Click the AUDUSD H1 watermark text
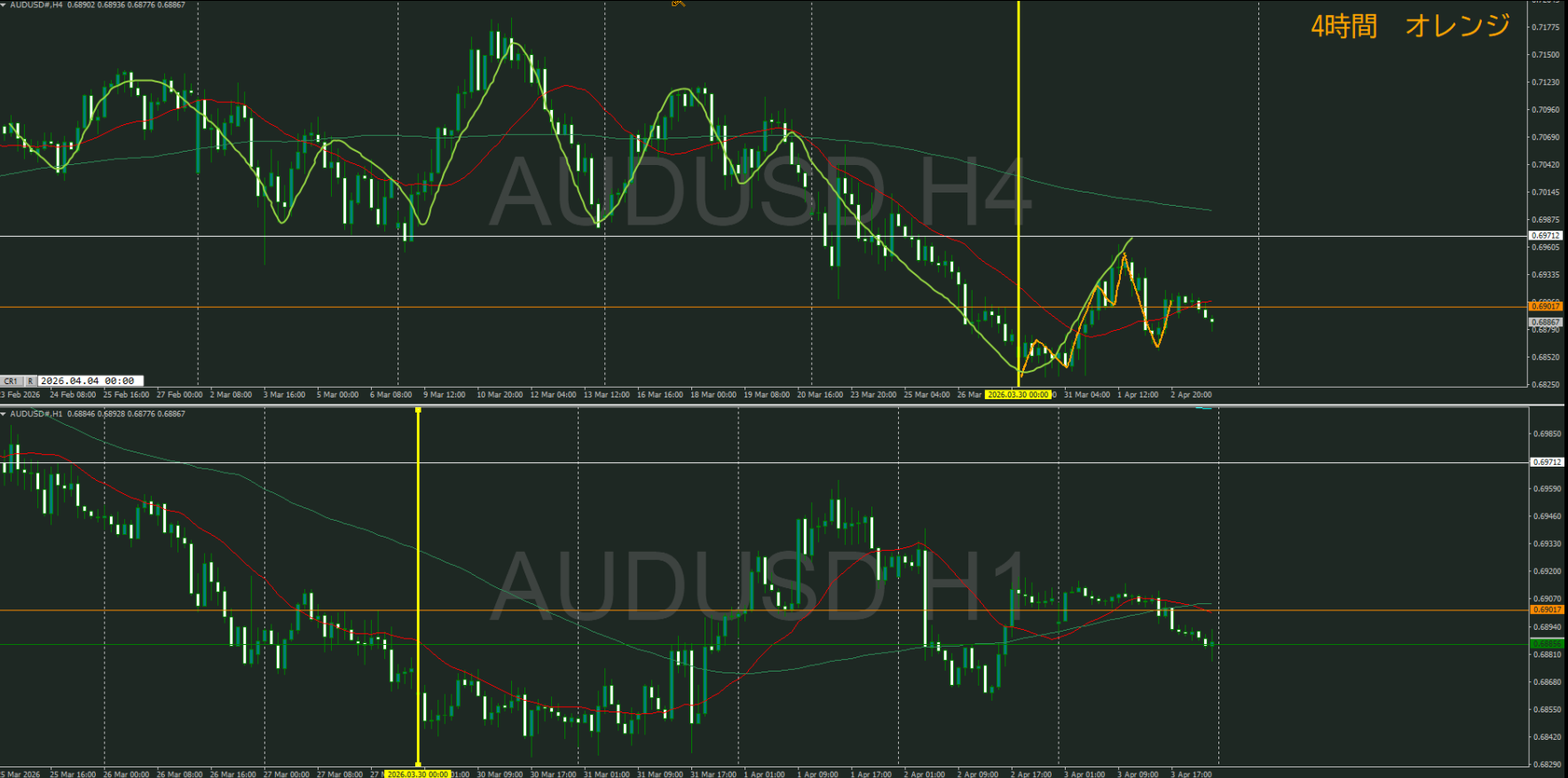The width and height of the screenshot is (1568, 778). point(759,585)
